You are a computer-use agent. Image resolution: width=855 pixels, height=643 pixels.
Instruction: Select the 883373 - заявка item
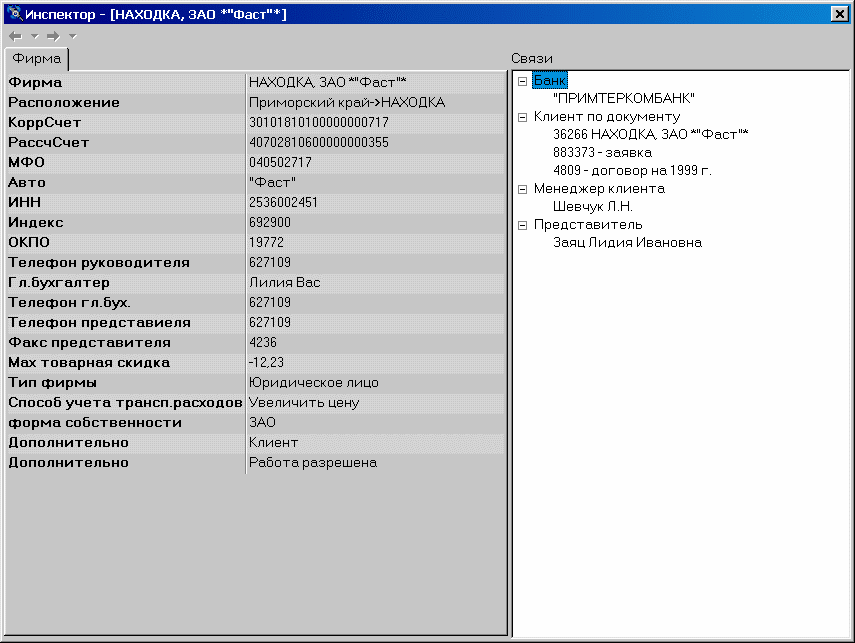tap(602, 152)
